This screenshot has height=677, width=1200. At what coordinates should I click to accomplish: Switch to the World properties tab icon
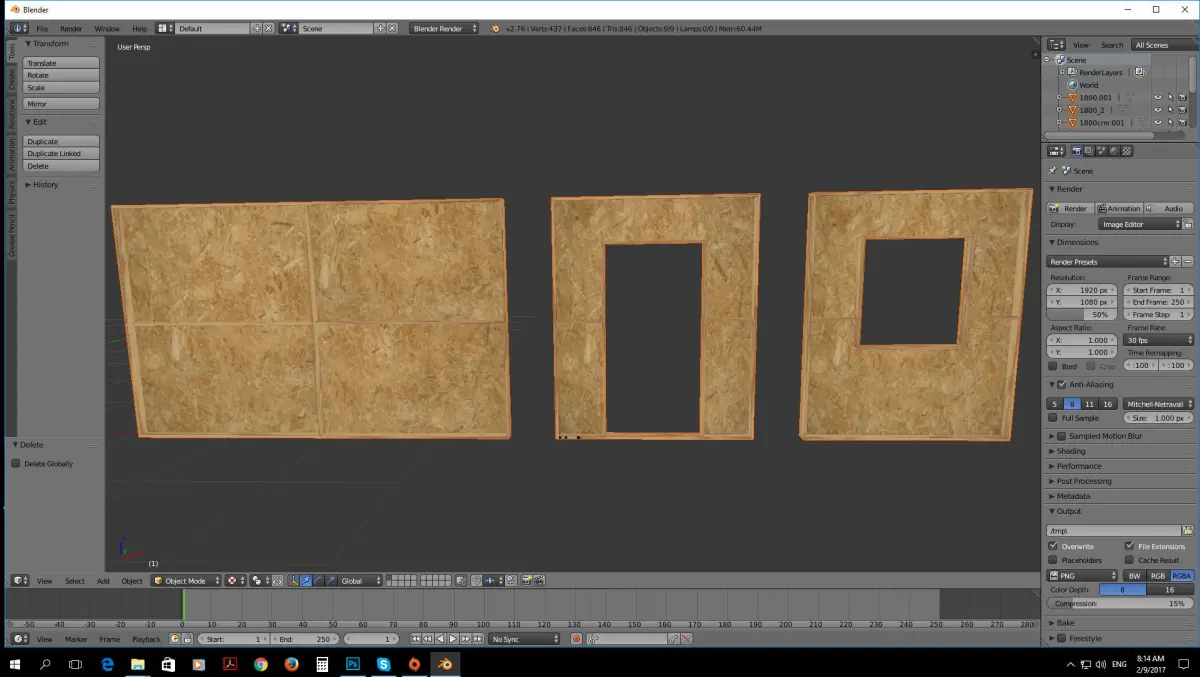tap(1114, 151)
